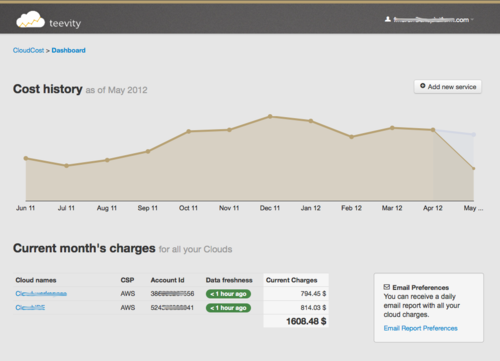Open the first cloud name link
The width and height of the screenshot is (500, 361).
tap(41, 294)
